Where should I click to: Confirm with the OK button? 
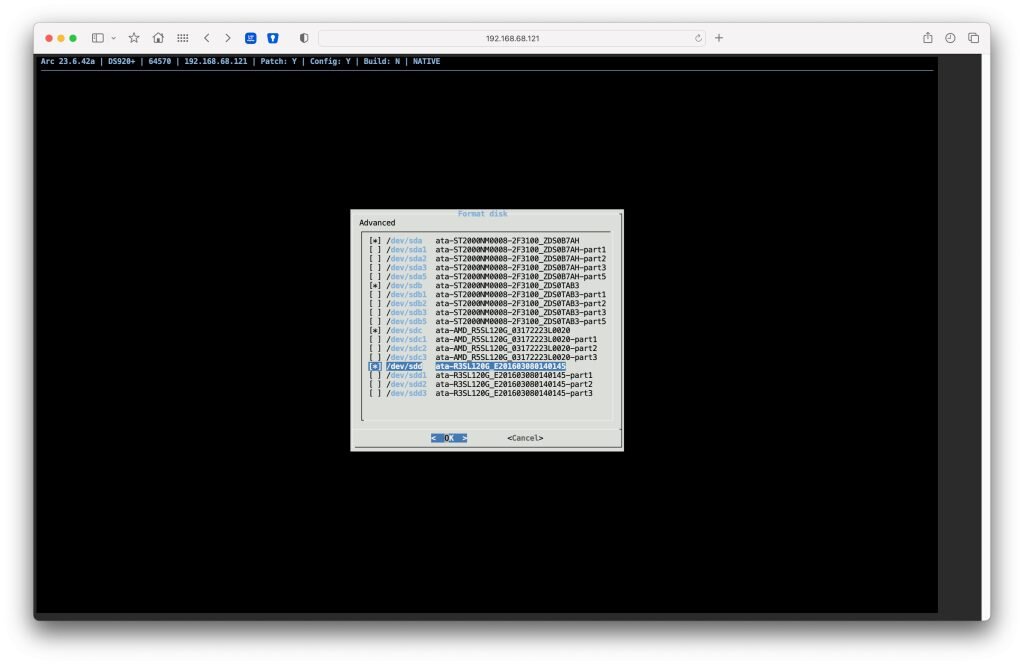[x=449, y=438]
